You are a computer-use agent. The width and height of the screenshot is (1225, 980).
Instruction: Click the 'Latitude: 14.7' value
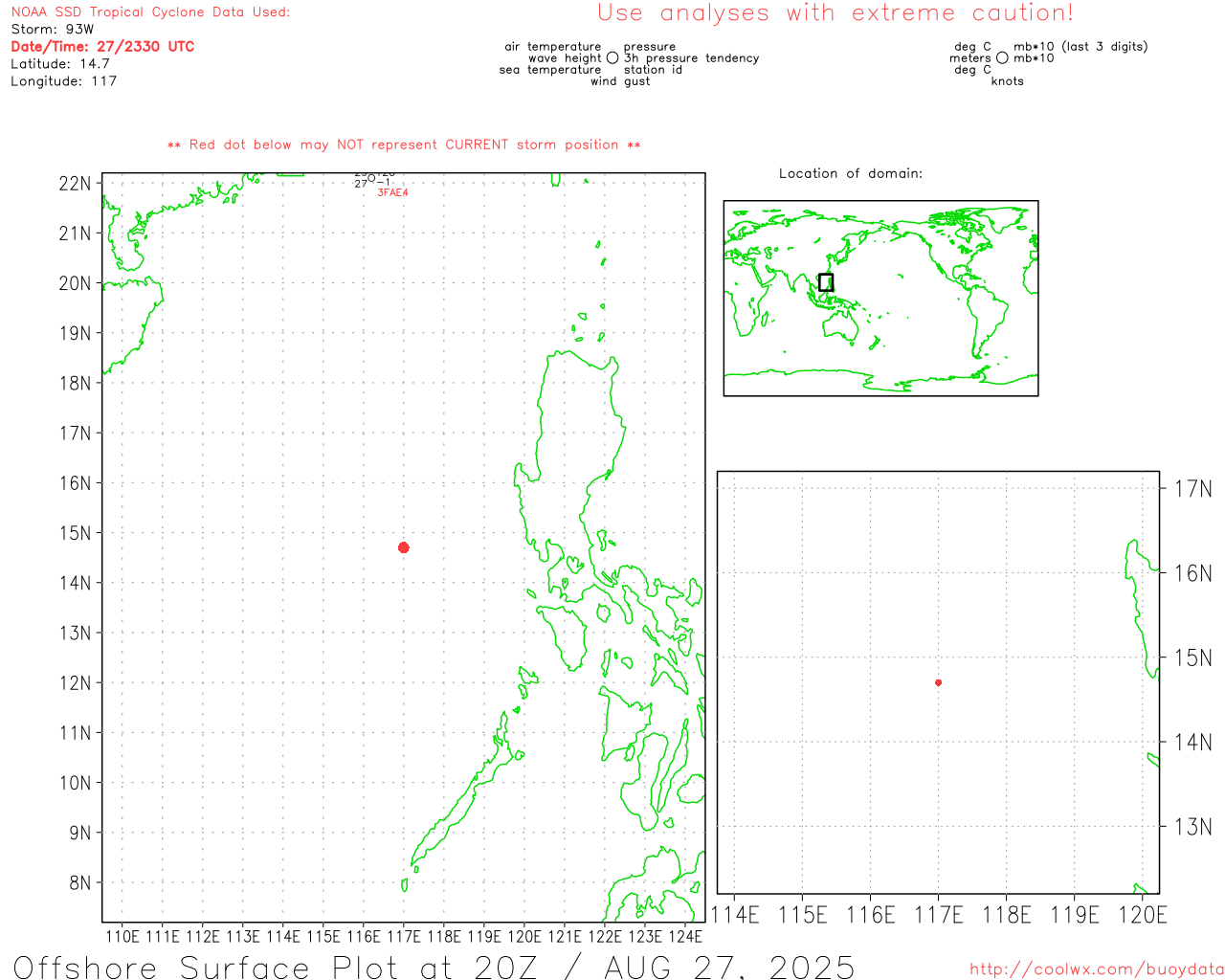pyautogui.click(x=60, y=64)
